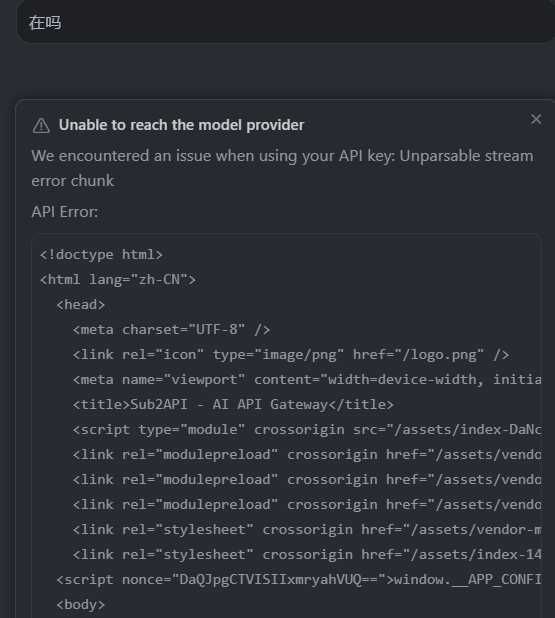Click the script nonce window.__APP_CONFI line
555x618 pixels.
(298, 580)
